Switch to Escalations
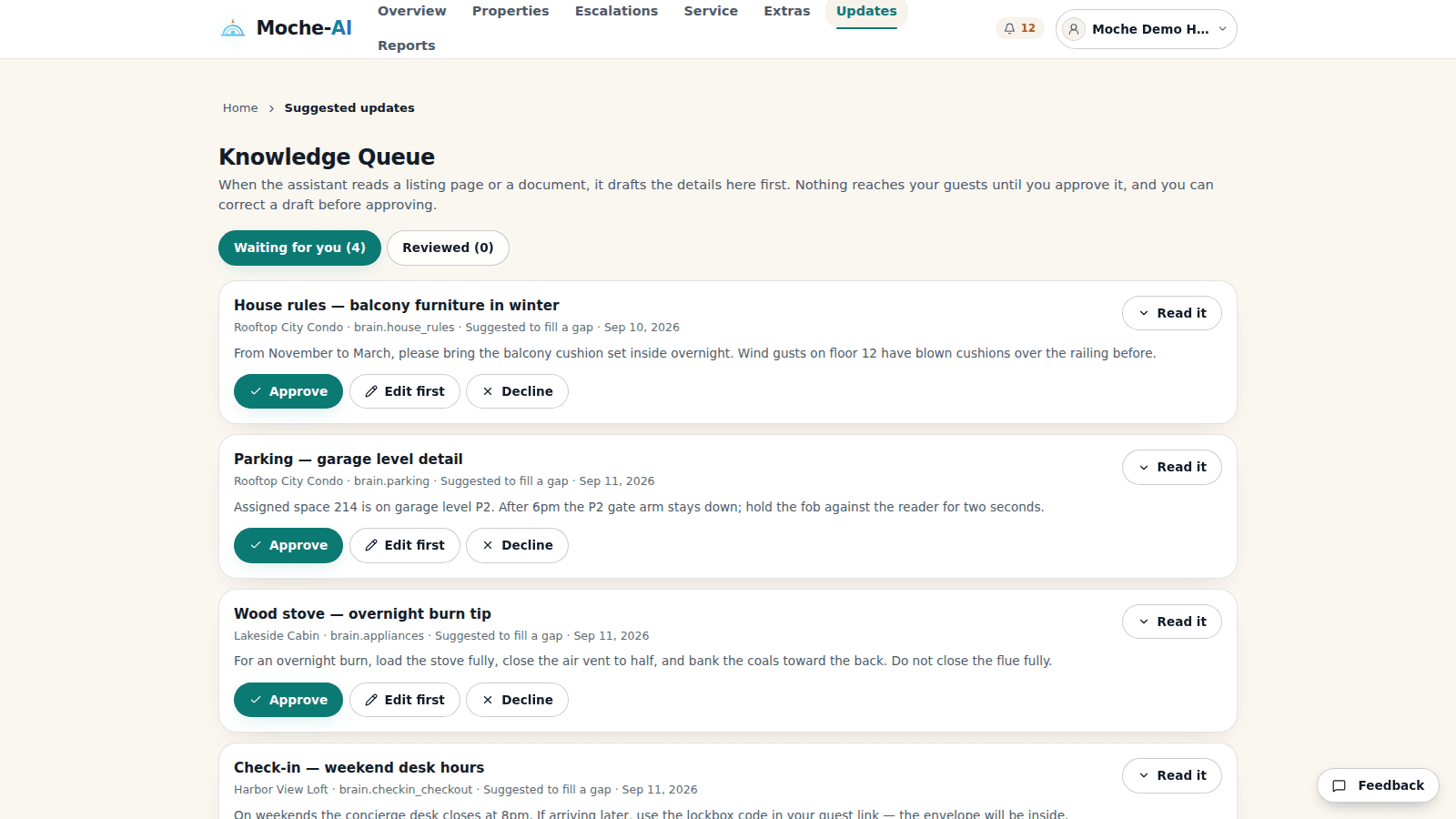 click(x=616, y=11)
